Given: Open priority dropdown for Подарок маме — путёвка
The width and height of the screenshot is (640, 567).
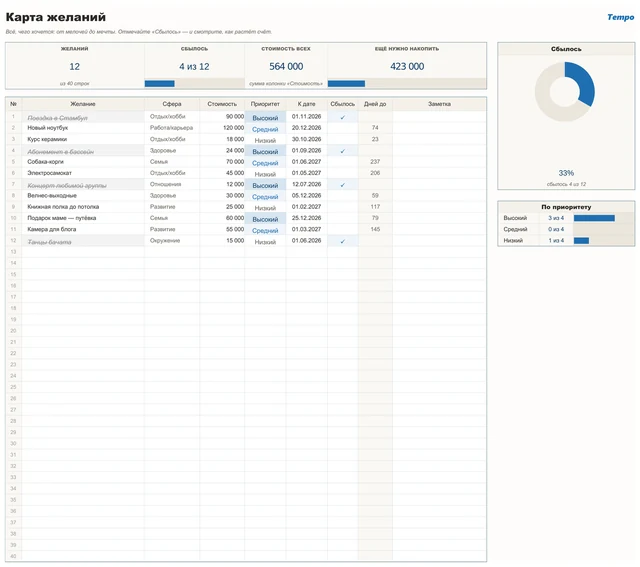Looking at the screenshot, I should pyautogui.click(x=265, y=219).
